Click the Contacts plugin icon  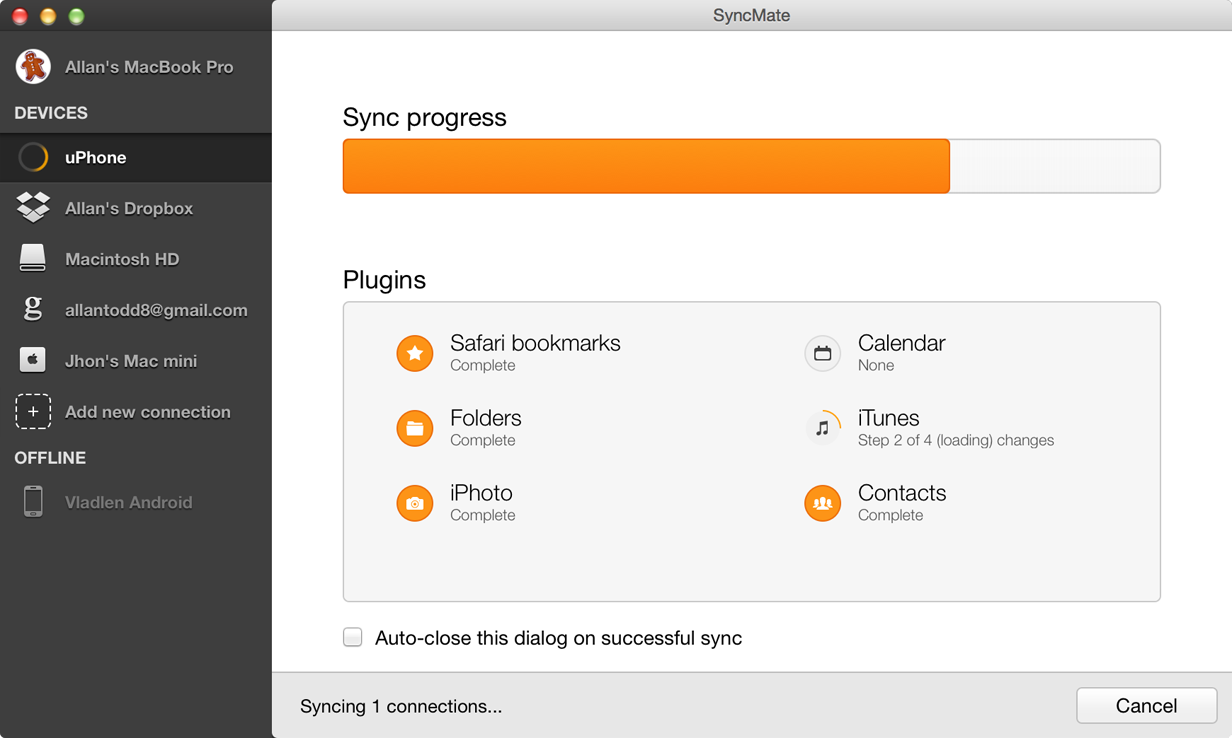822,503
